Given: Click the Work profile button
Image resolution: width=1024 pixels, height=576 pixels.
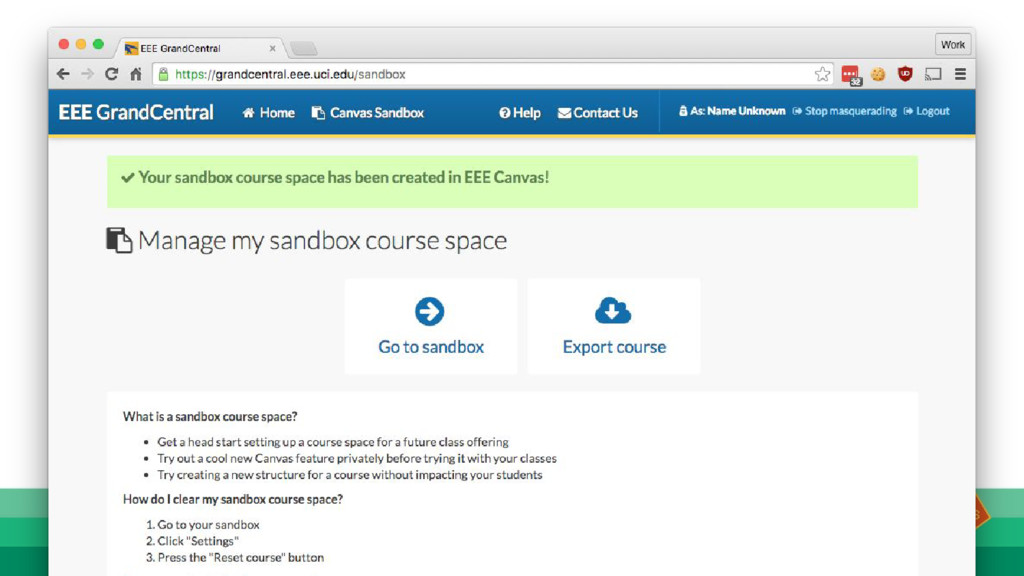Looking at the screenshot, I should click(953, 44).
